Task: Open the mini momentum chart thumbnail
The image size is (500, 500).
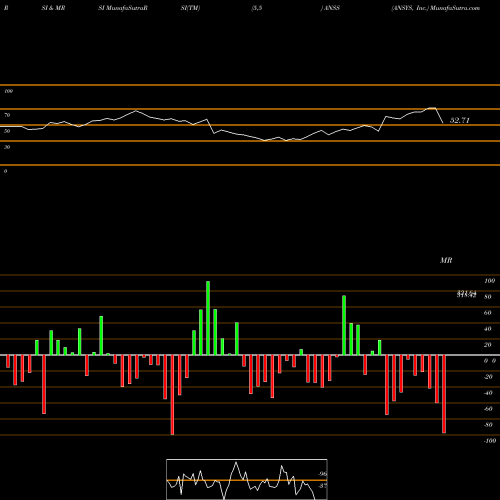Action: click(247, 479)
